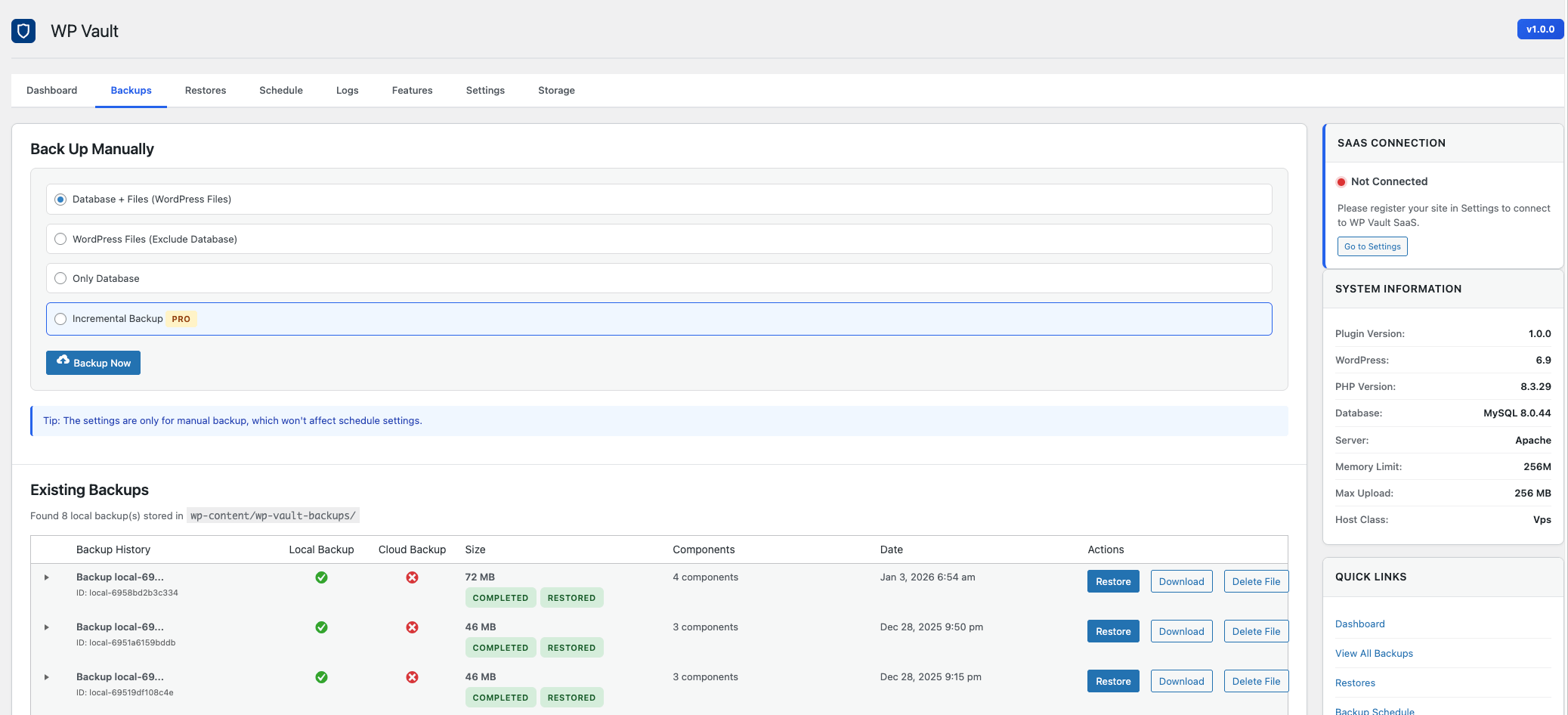Click the Max Upload value 256 MB
Viewport: 1568px width, 715px height.
[x=1532, y=494]
